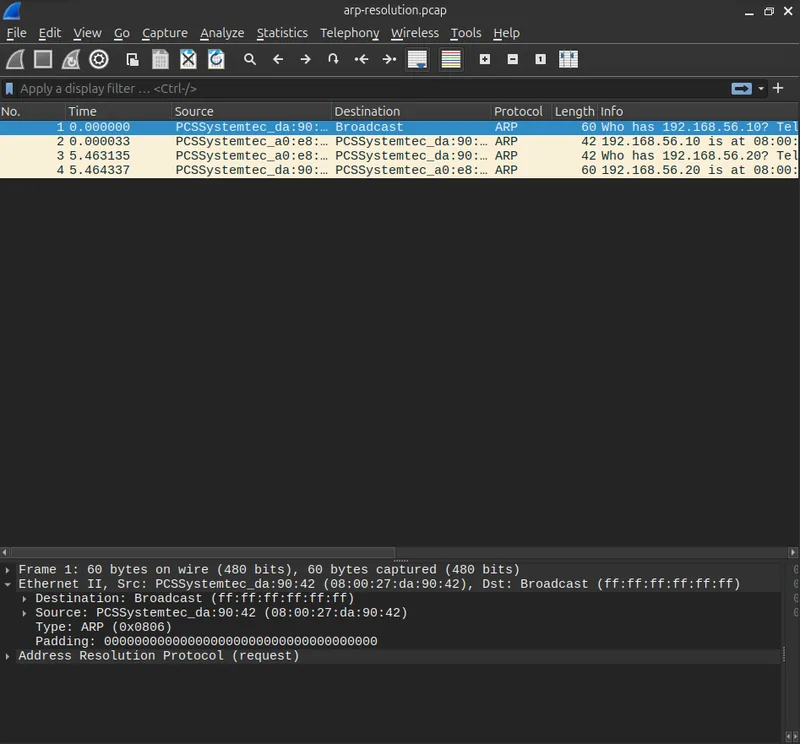The image size is (800, 744).
Task: Sort by the Destination column header
Action: (411, 111)
